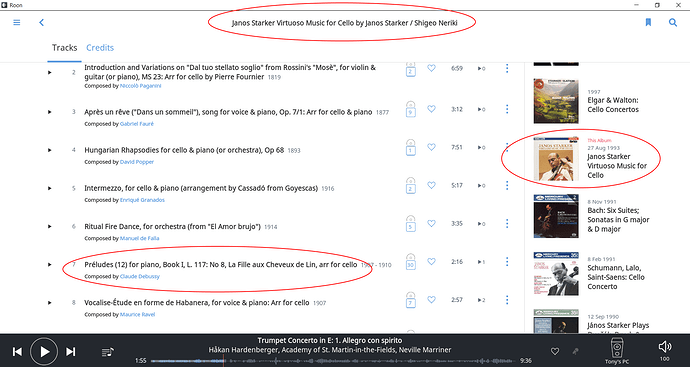The height and width of the screenshot is (367, 690).
Task: Open the volume speaker control
Action: tap(665, 347)
